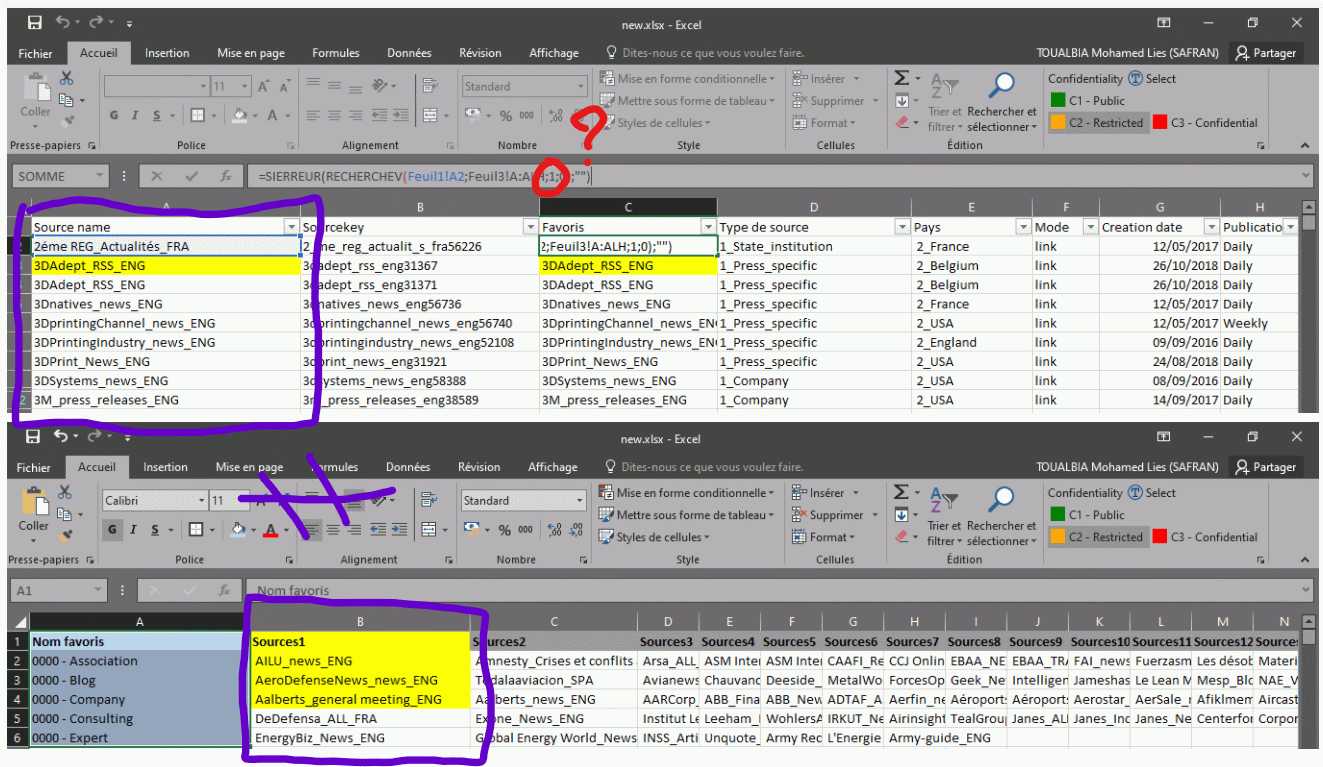Click the red font color A icon
Image resolution: width=1323 pixels, height=767 pixels.
pos(270,530)
